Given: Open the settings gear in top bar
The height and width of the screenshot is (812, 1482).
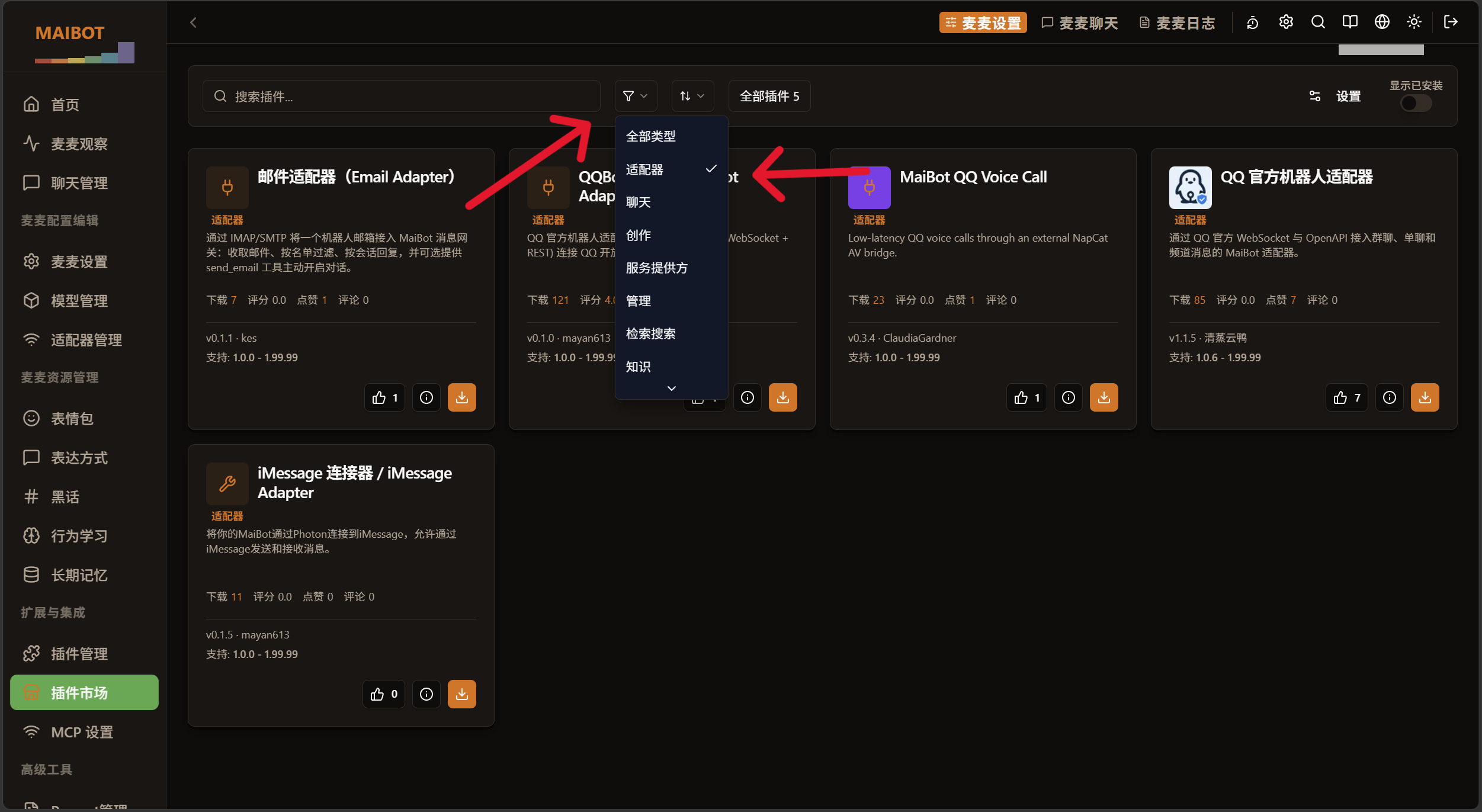Looking at the screenshot, I should [1285, 23].
